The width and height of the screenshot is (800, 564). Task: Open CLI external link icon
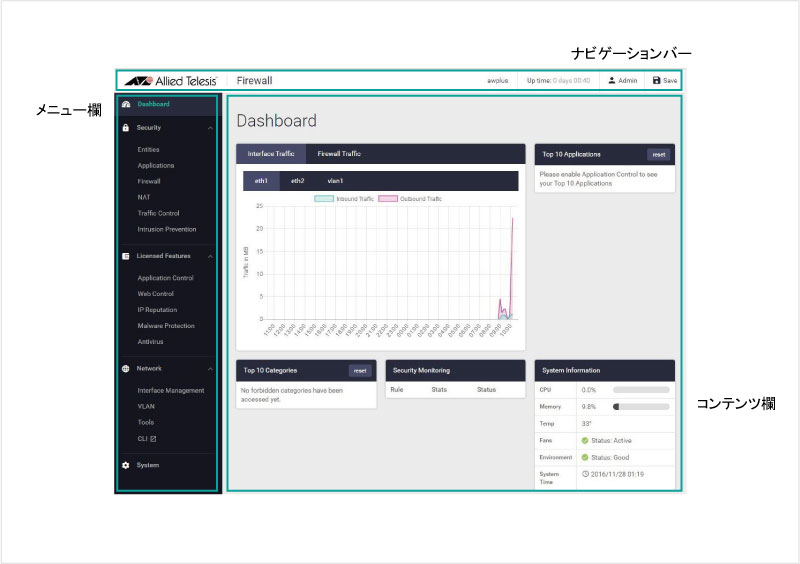point(153,439)
